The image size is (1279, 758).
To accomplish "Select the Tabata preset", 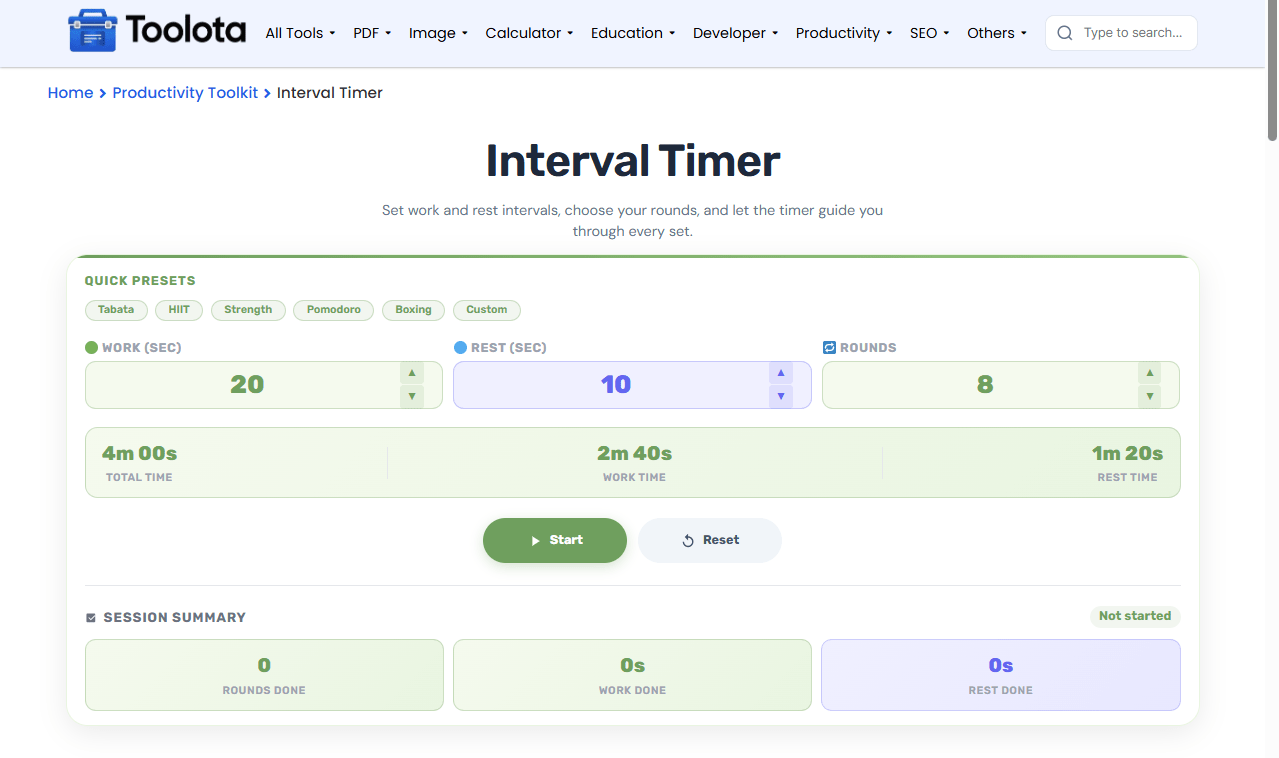I will [x=116, y=310].
